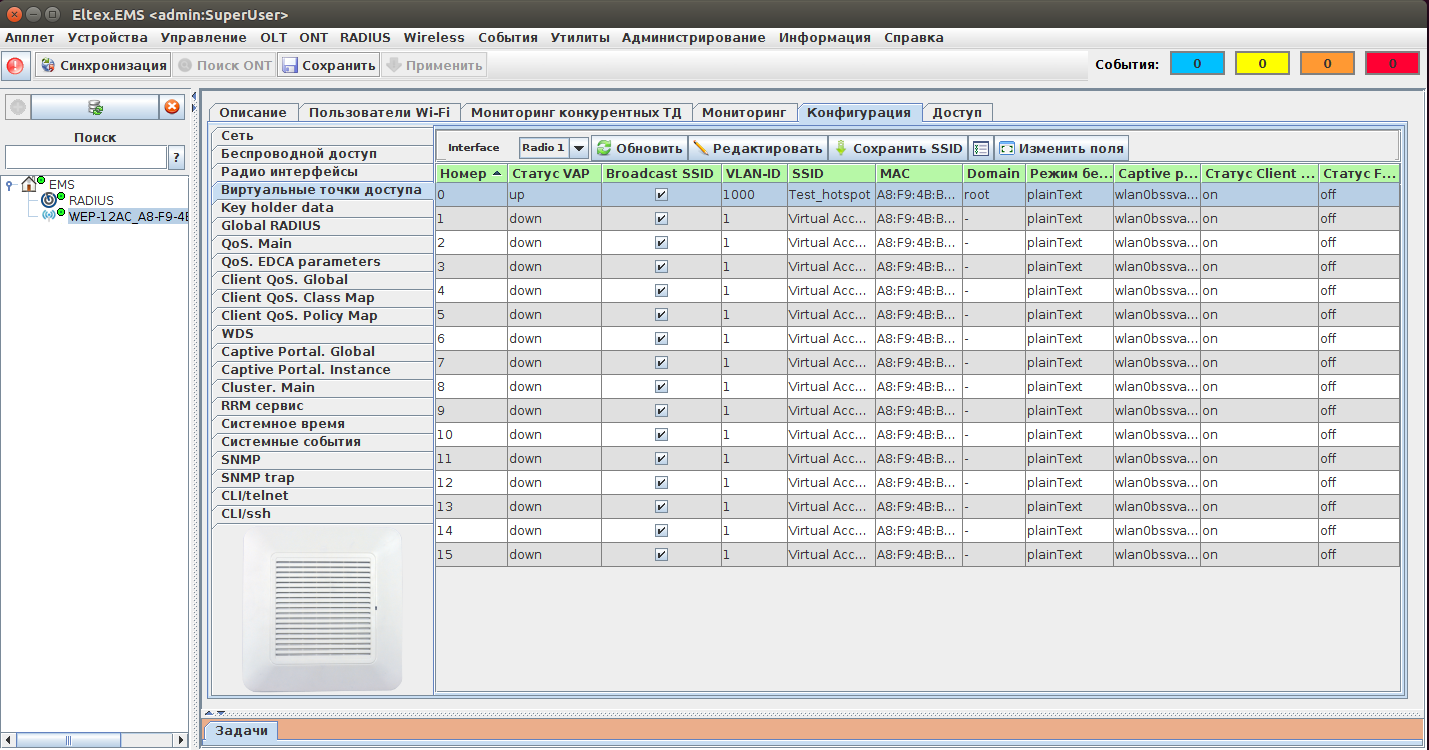Click the Test_hotspot SSID cell

(x=830, y=195)
